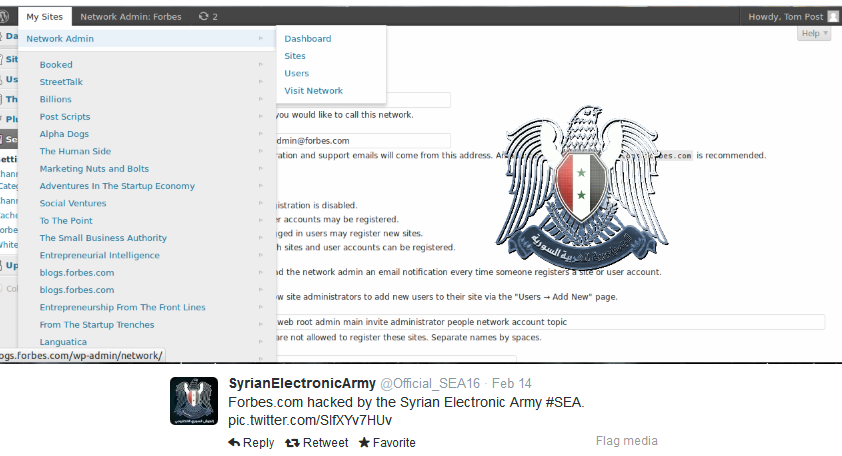Viewport: 842px width, 456px height.
Task: Click the admin email input field
Action: (363, 141)
